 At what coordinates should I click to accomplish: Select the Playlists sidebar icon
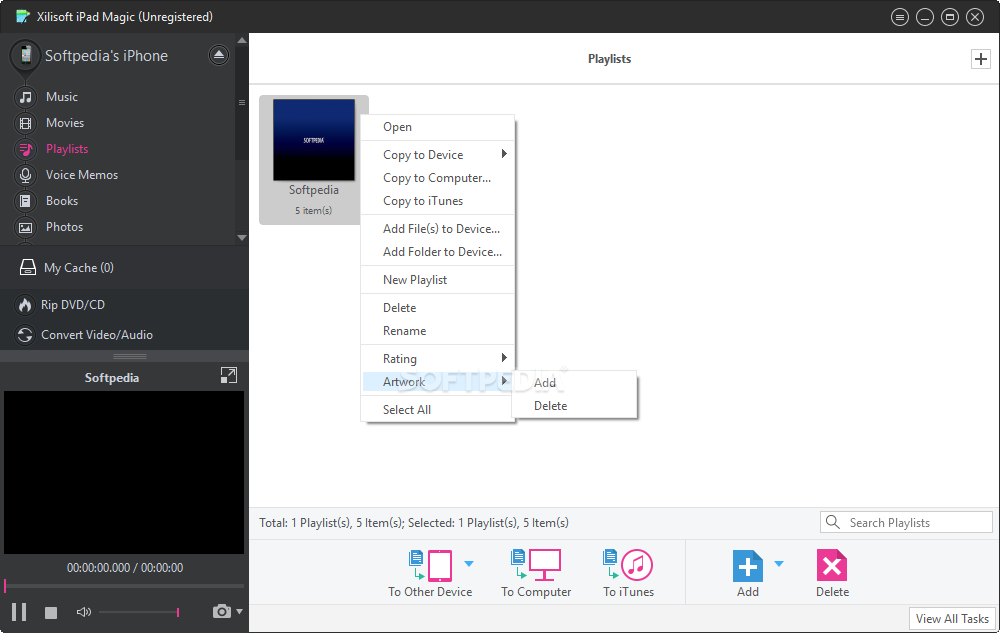26,149
